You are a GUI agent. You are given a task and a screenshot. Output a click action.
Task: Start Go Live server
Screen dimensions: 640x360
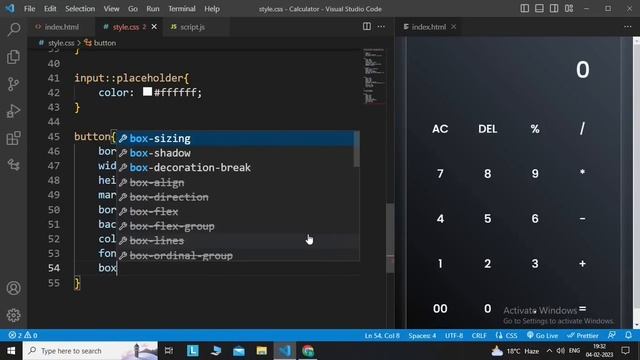point(542,336)
